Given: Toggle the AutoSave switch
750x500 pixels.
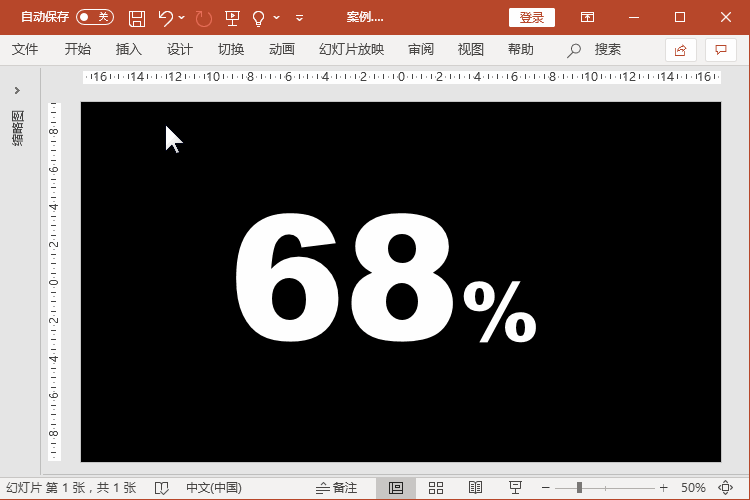Looking at the screenshot, I should coord(95,18).
